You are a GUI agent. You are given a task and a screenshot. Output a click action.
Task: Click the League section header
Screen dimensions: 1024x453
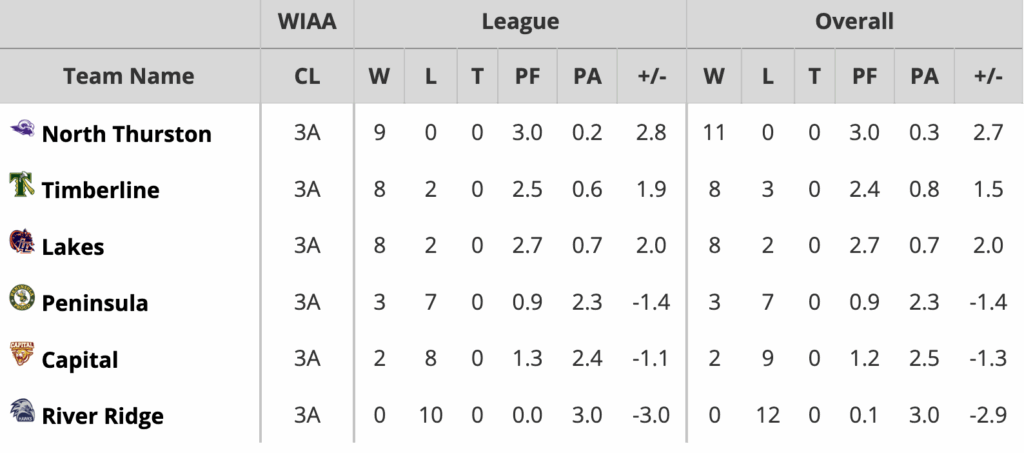tap(520, 21)
